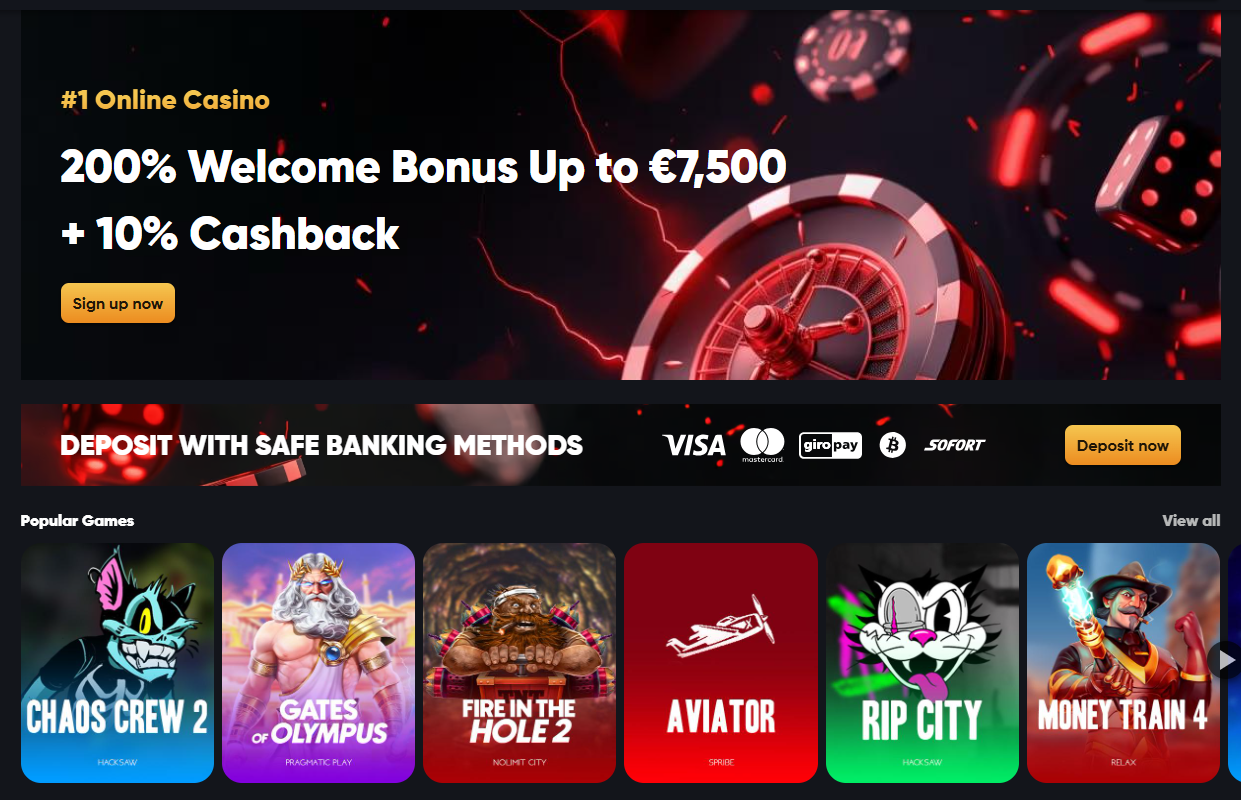Click the #1 Online Casino label
The width and height of the screenshot is (1241, 800).
click(x=165, y=100)
